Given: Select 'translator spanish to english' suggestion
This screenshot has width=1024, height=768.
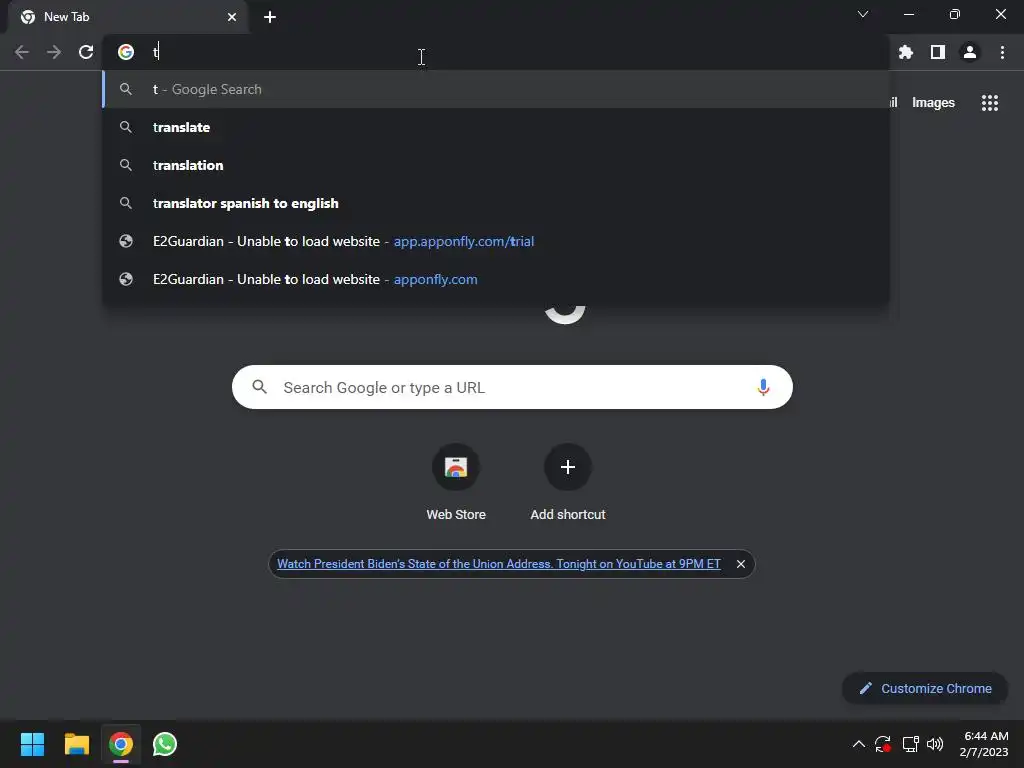Looking at the screenshot, I should tap(496, 203).
